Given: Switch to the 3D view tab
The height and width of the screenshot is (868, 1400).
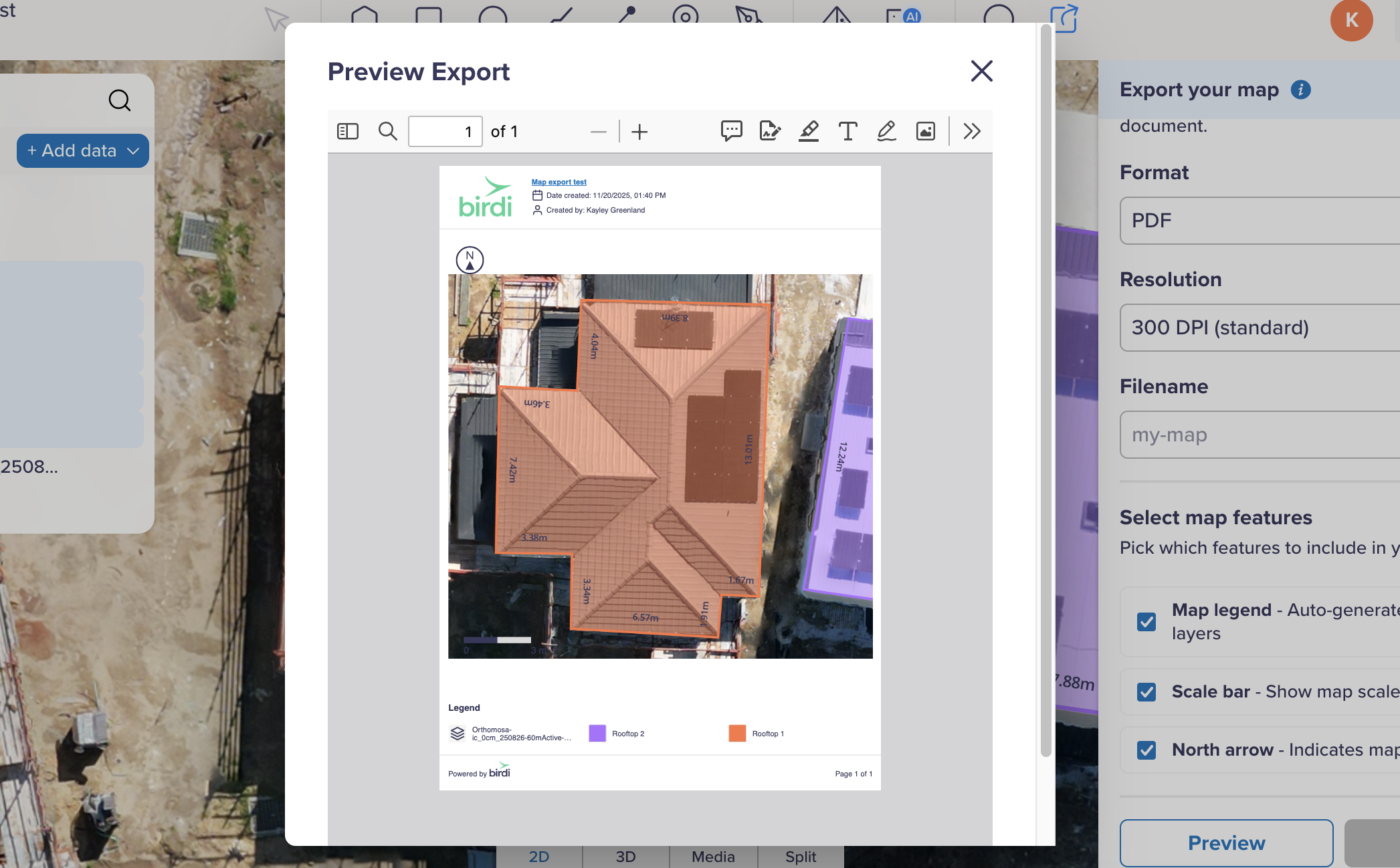Looking at the screenshot, I should click(x=625, y=857).
